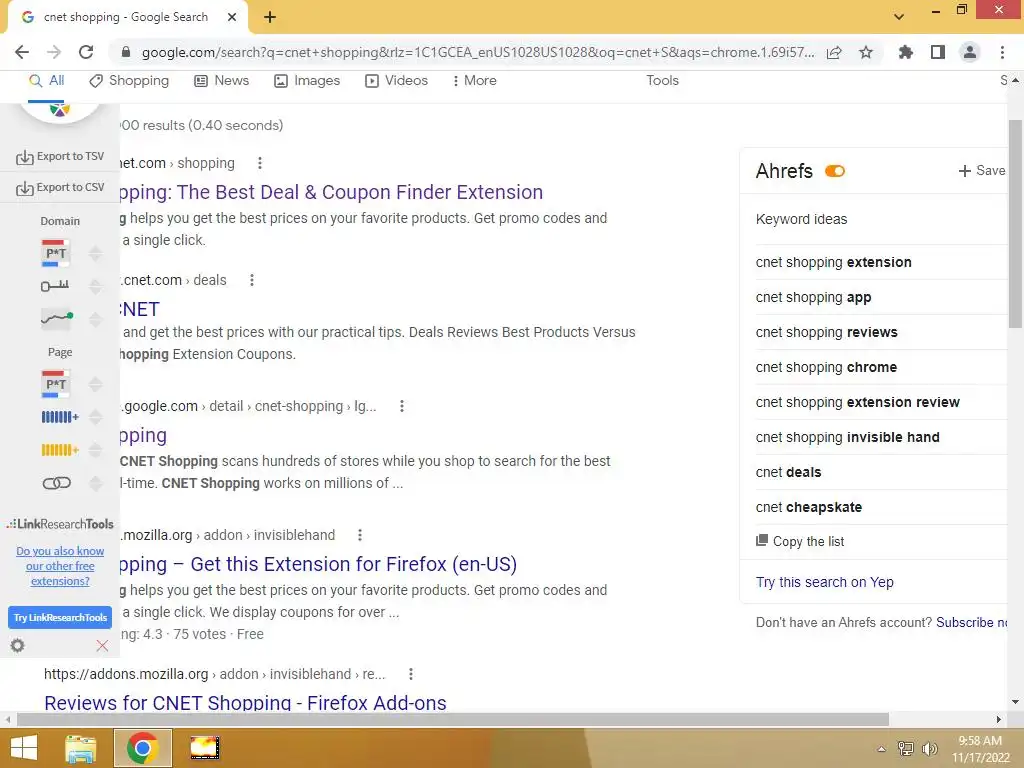
Task: Select the Page Power*Trust icon
Action: pyautogui.click(x=56, y=384)
